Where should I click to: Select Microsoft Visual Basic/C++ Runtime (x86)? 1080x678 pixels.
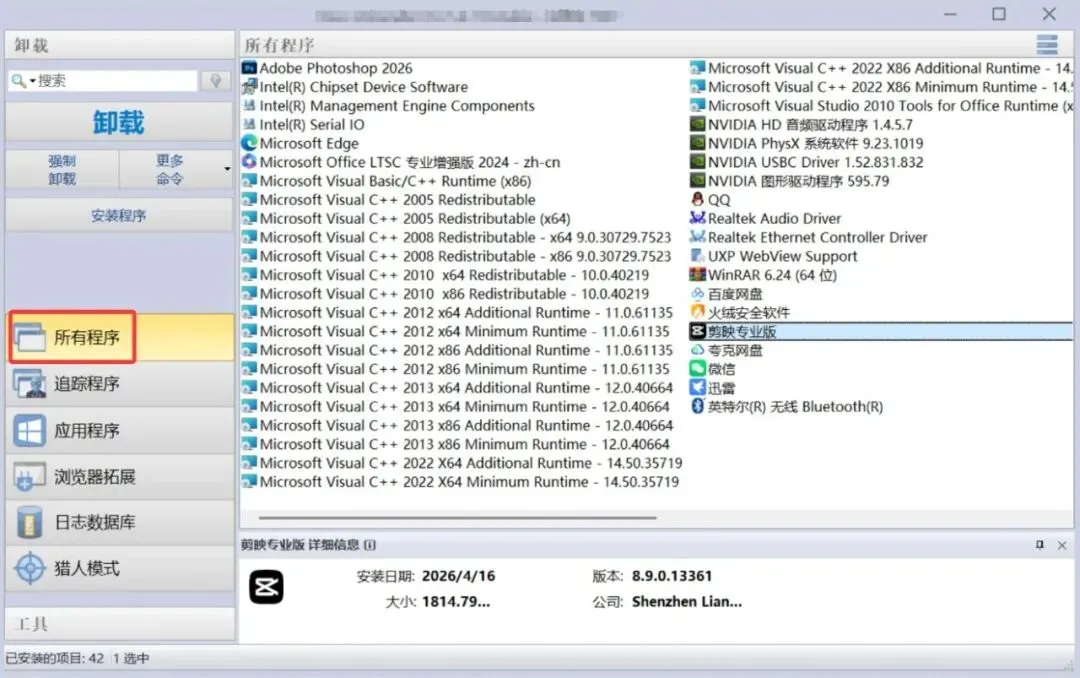click(387, 181)
